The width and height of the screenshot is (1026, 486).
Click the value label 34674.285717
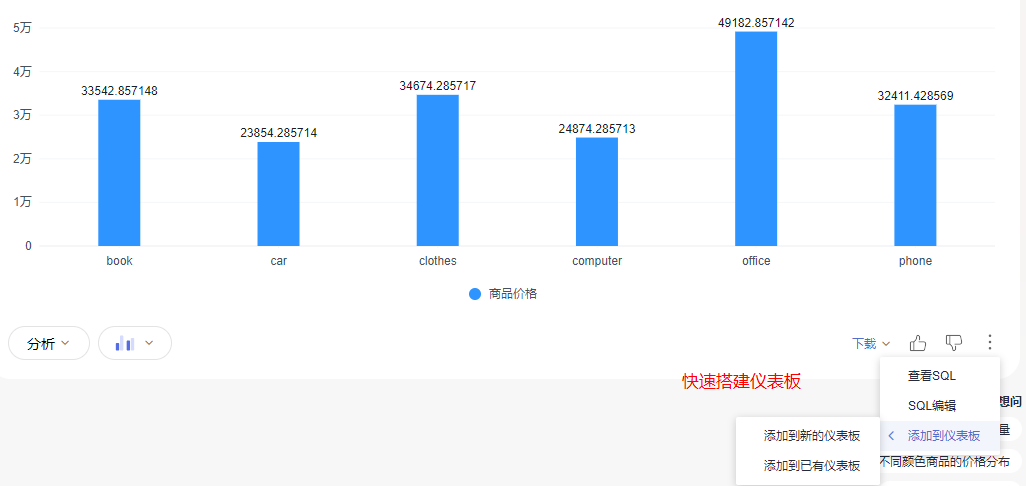[438, 86]
